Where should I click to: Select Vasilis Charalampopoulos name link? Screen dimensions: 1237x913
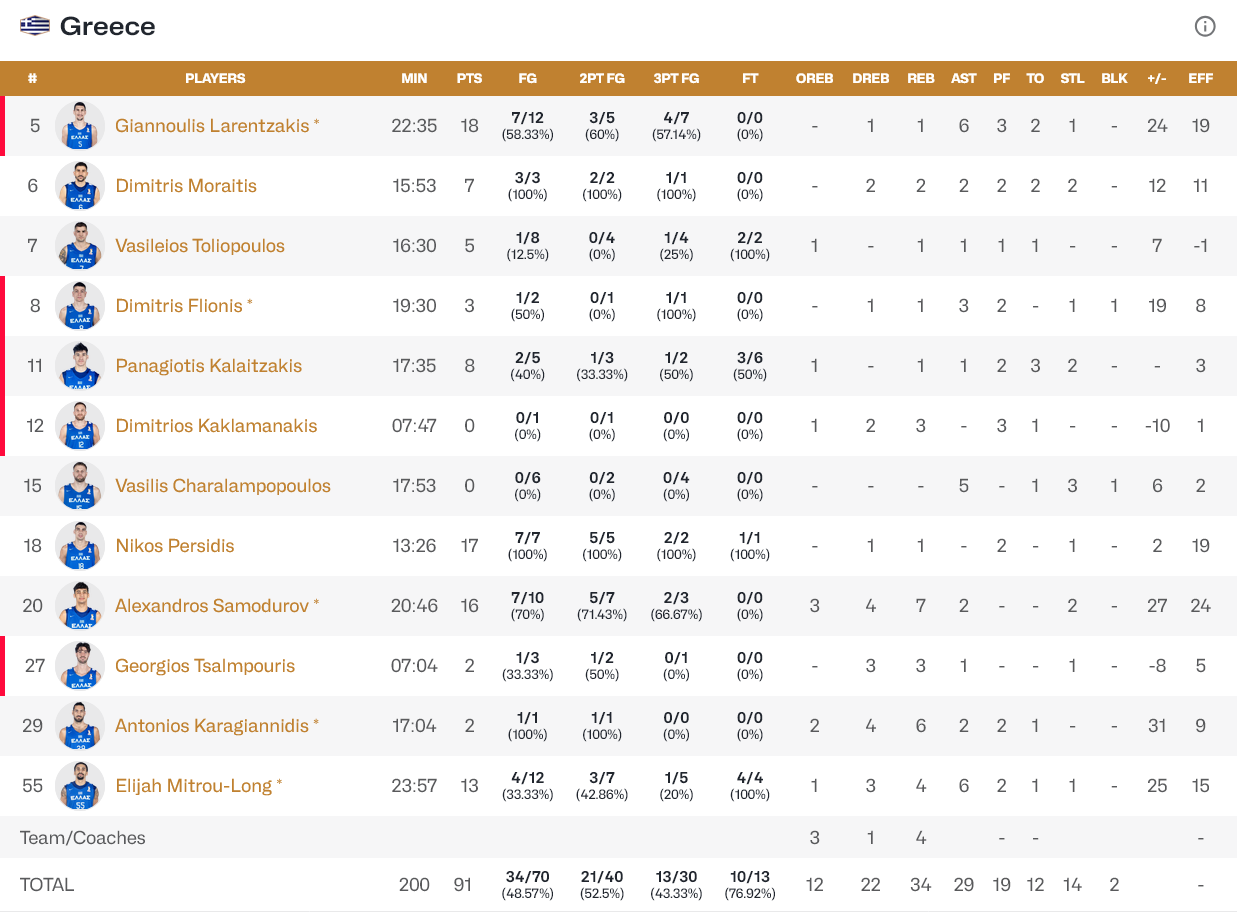point(223,486)
